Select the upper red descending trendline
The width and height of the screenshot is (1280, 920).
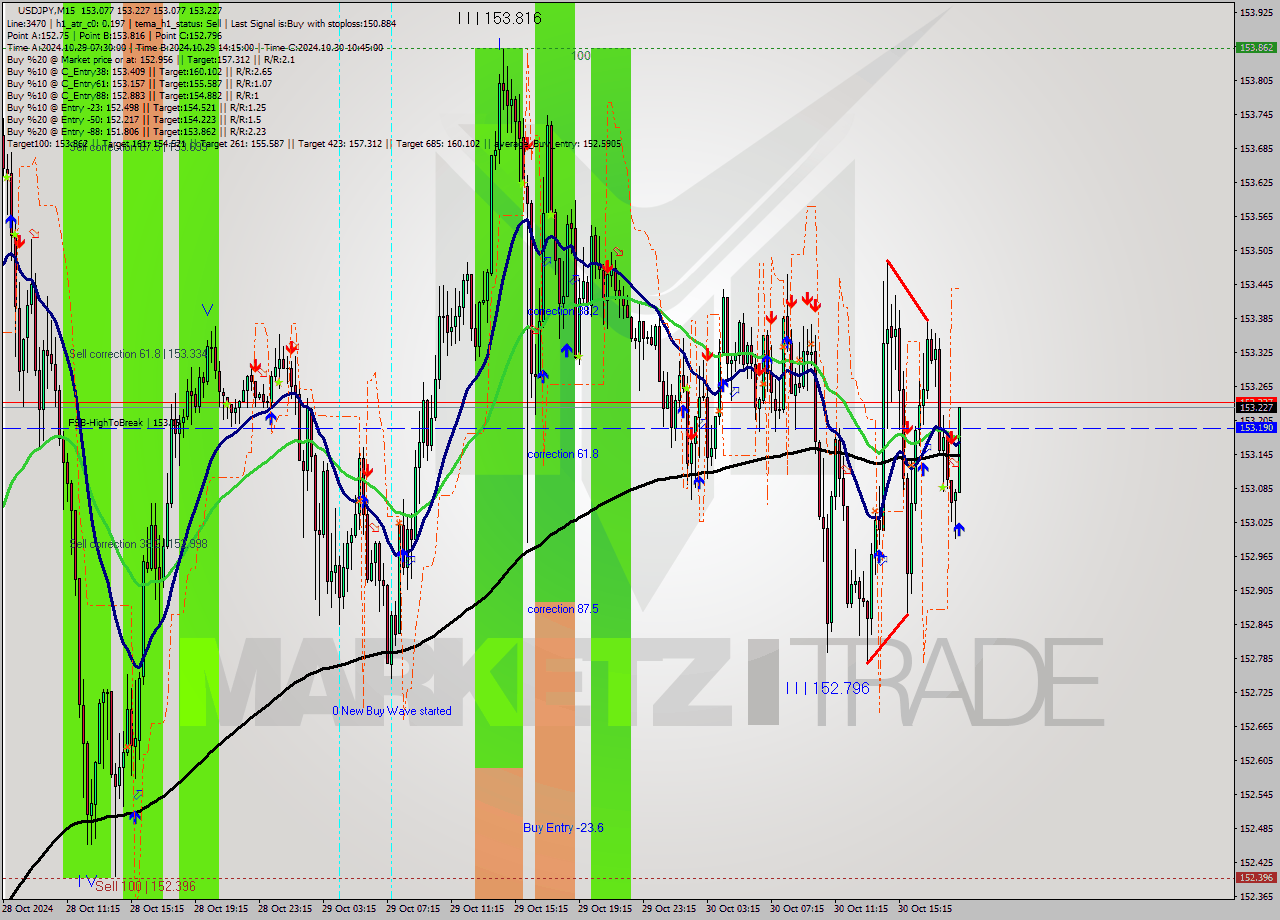point(907,290)
